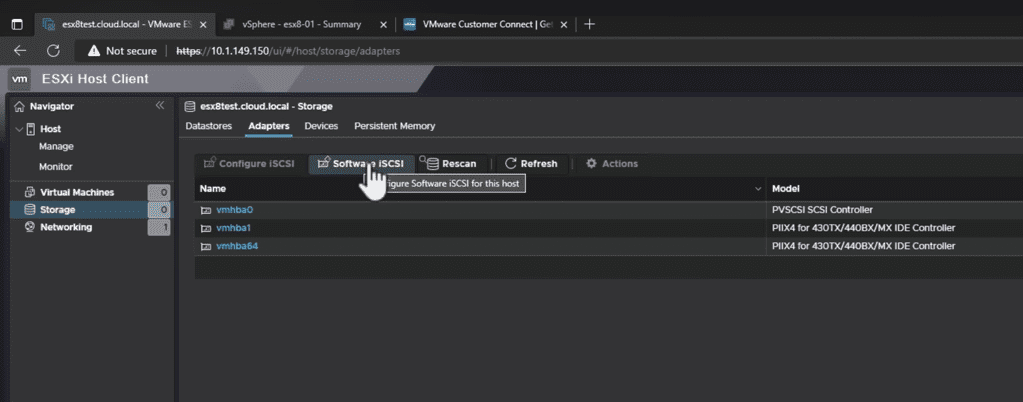Screen dimensions: 1023x402
Task: Select Host in the Navigator
Action: click(x=50, y=129)
